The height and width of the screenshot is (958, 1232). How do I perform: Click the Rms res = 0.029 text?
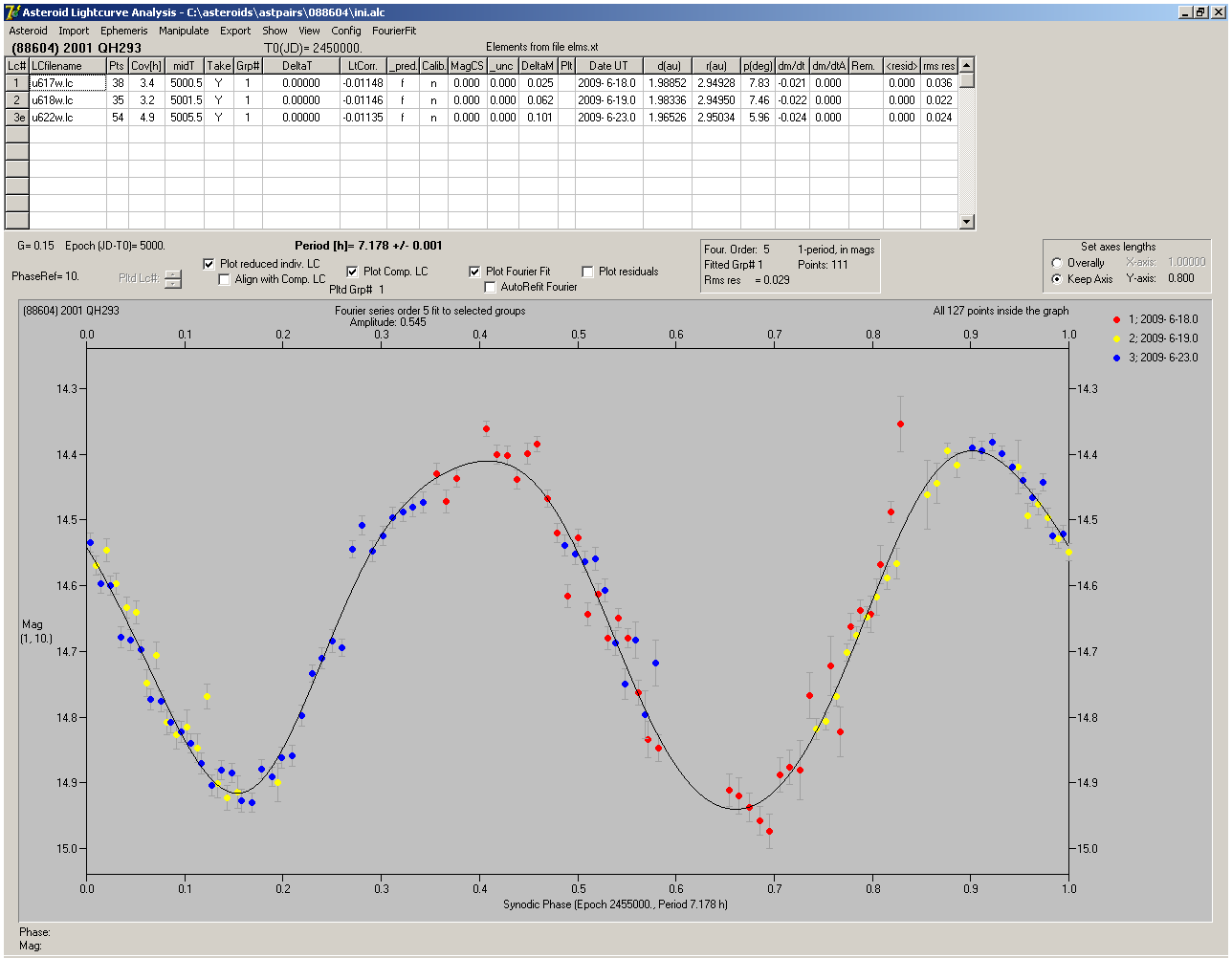[x=747, y=280]
